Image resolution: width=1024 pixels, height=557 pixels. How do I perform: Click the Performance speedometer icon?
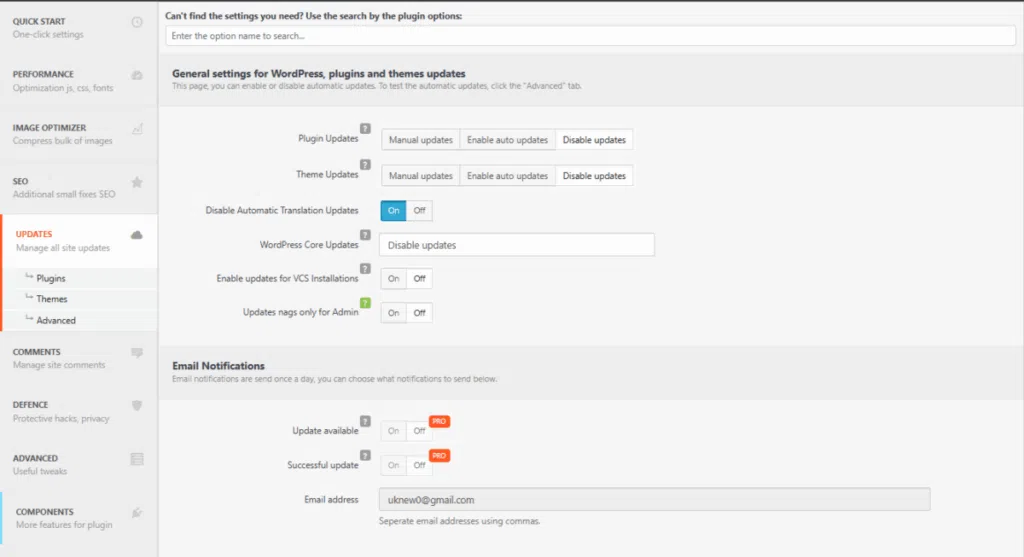pyautogui.click(x=137, y=75)
